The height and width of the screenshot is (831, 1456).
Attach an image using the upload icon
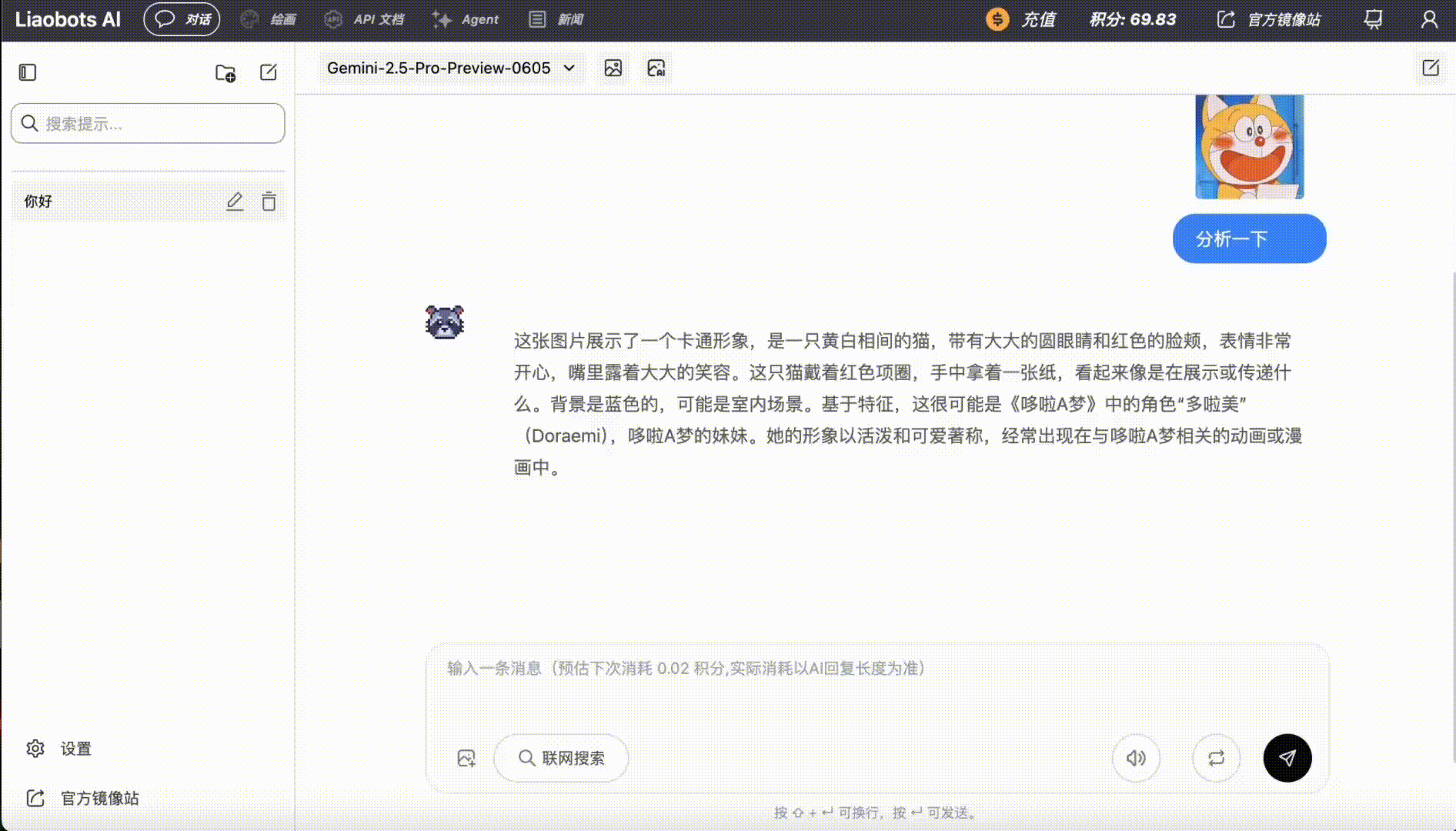click(466, 758)
